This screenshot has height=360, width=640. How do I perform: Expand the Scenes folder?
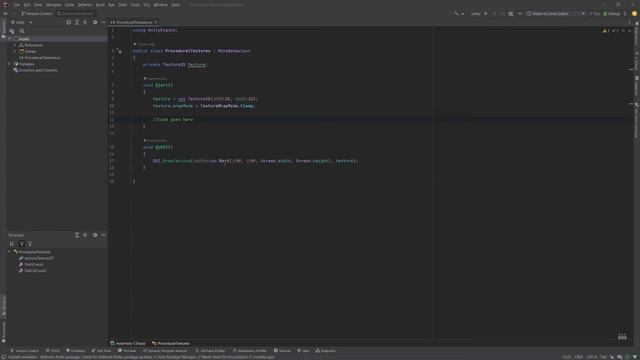(x=16, y=51)
